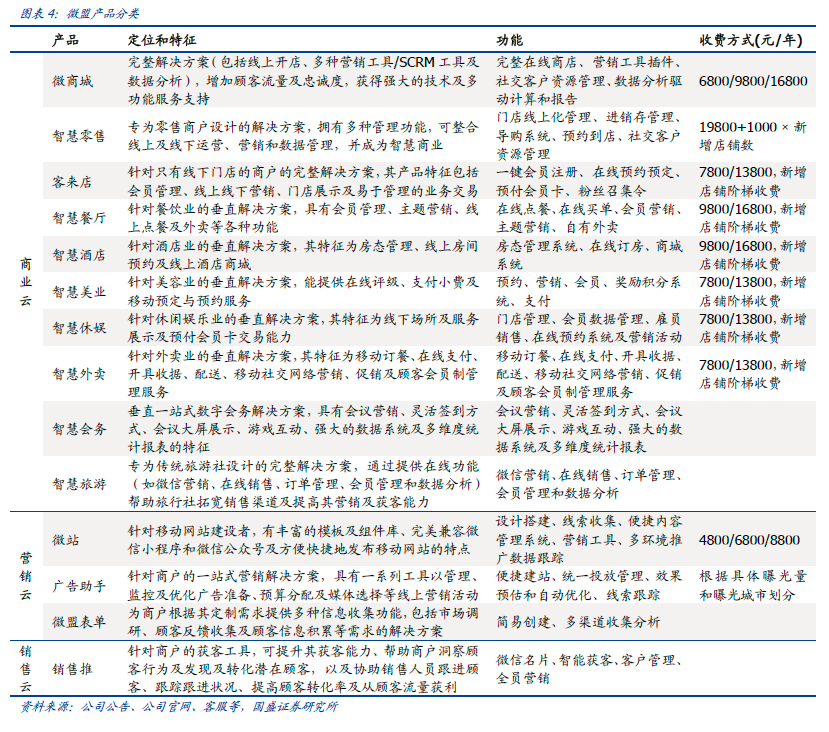Image resolution: width=829 pixels, height=732 pixels.
Task: Select the 智慧酒店 product cell
Action: pyautogui.click(x=79, y=255)
